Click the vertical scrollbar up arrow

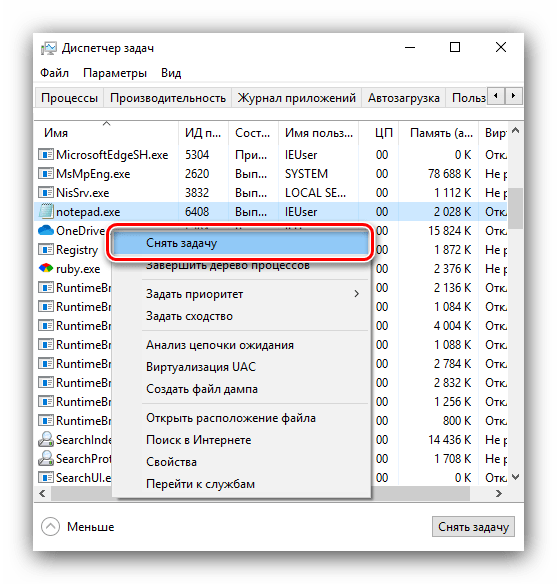click(516, 130)
